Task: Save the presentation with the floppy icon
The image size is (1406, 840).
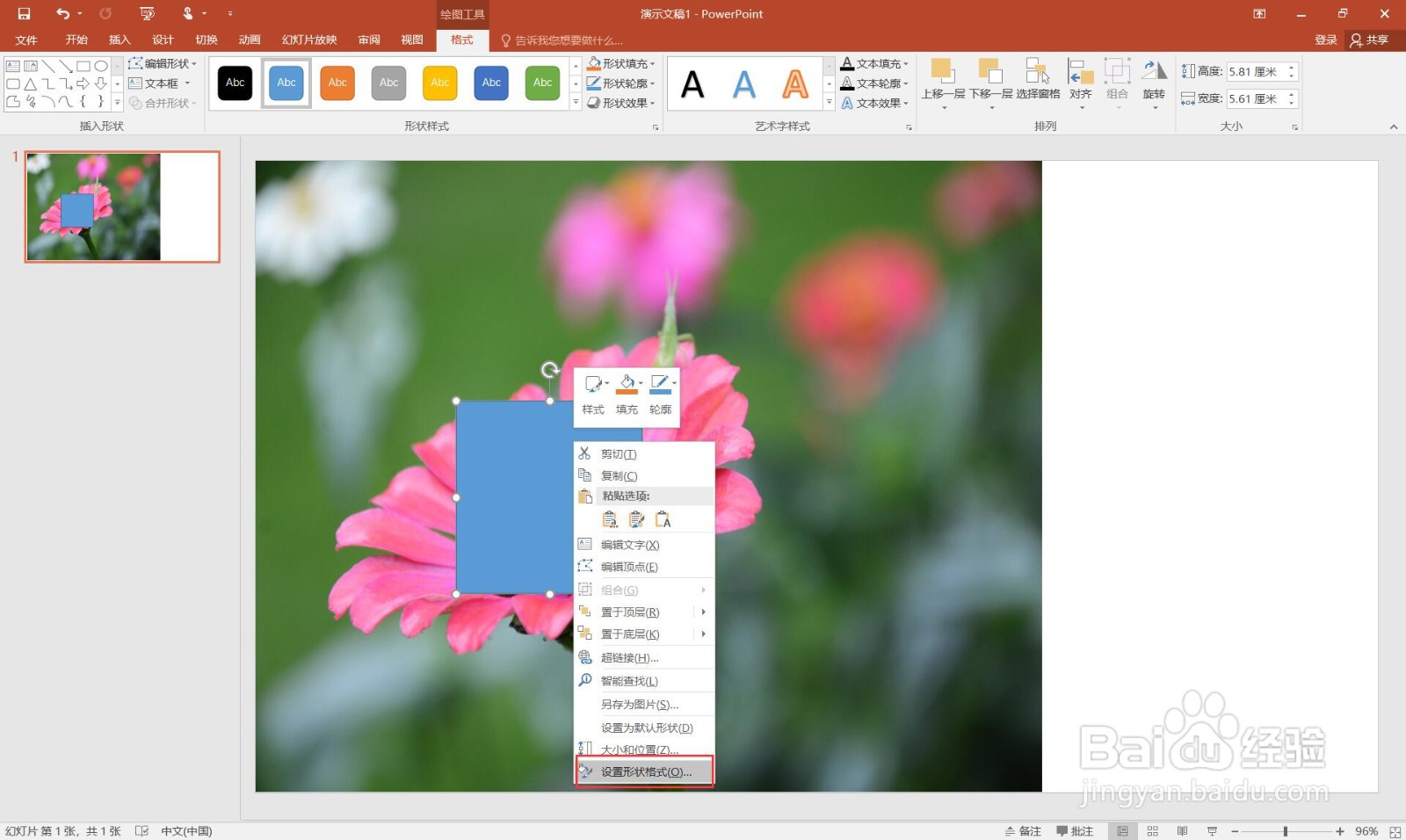Action: (x=24, y=13)
